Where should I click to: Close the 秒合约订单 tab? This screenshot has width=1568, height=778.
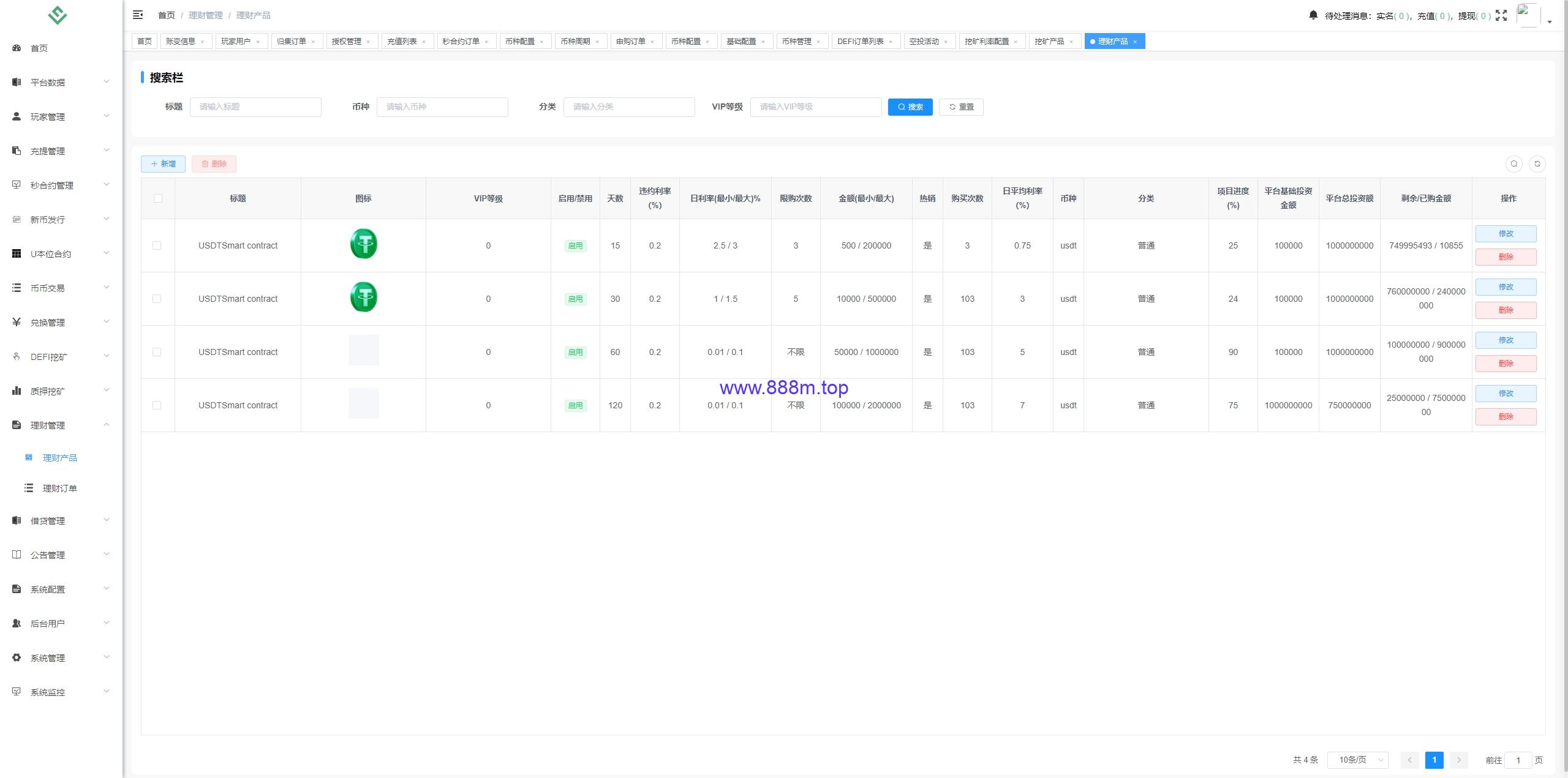[x=486, y=42]
